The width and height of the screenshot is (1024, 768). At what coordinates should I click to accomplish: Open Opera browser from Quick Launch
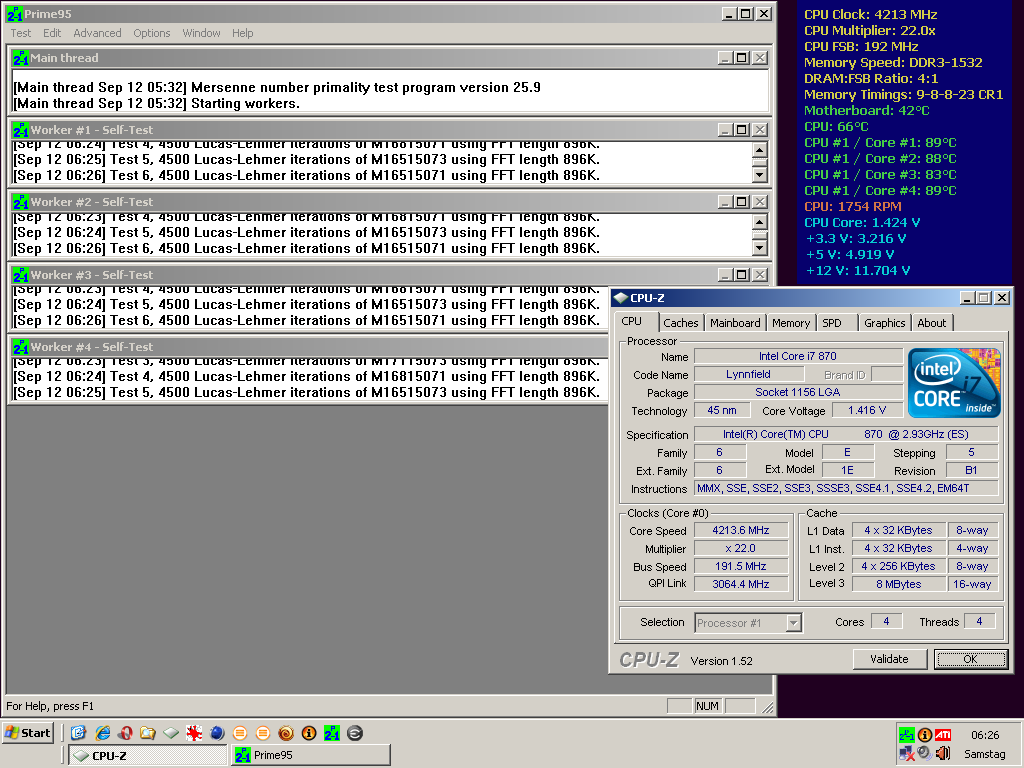tap(124, 733)
